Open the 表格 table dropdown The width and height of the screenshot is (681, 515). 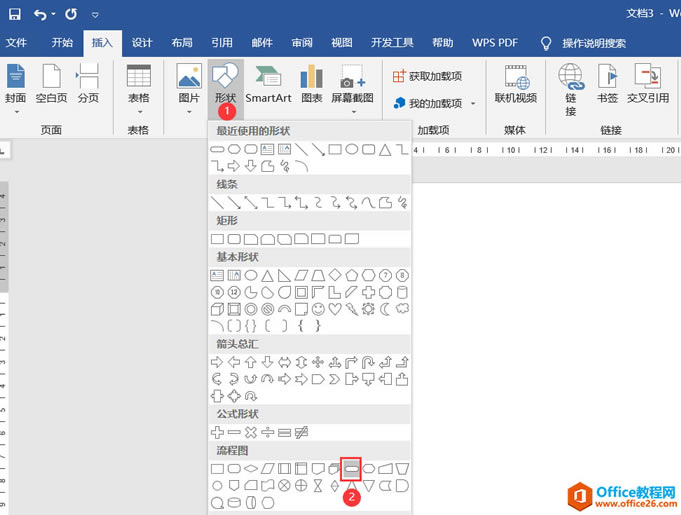click(139, 89)
